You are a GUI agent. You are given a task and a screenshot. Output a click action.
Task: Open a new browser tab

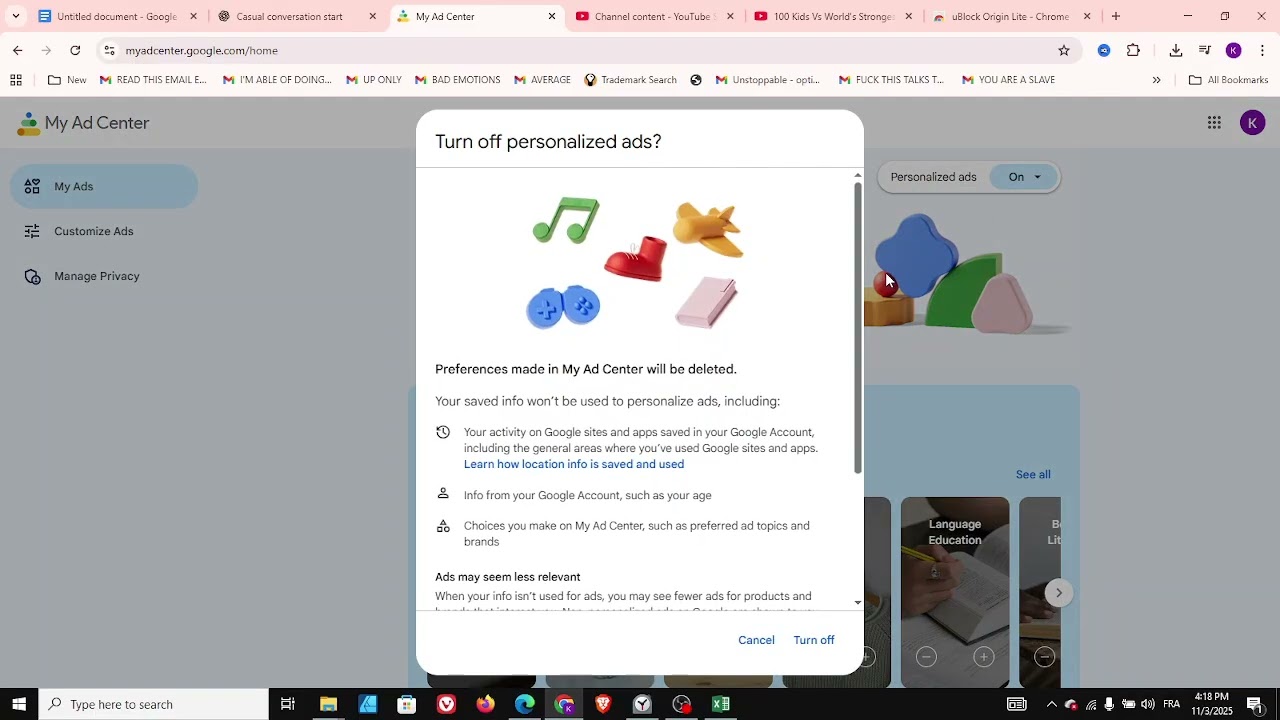pyautogui.click(x=1116, y=16)
